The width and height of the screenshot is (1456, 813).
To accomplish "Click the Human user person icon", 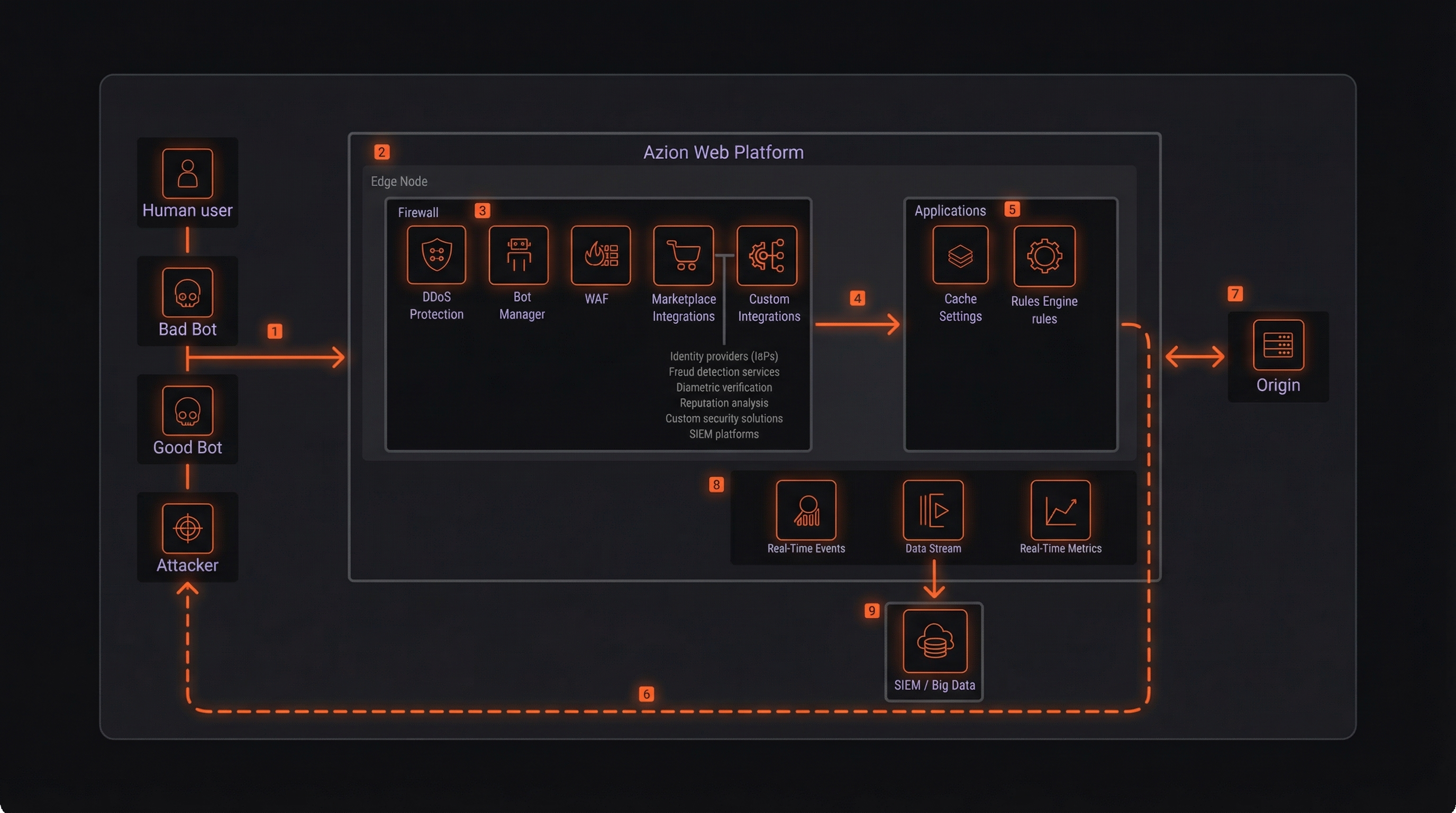I will pos(187,174).
